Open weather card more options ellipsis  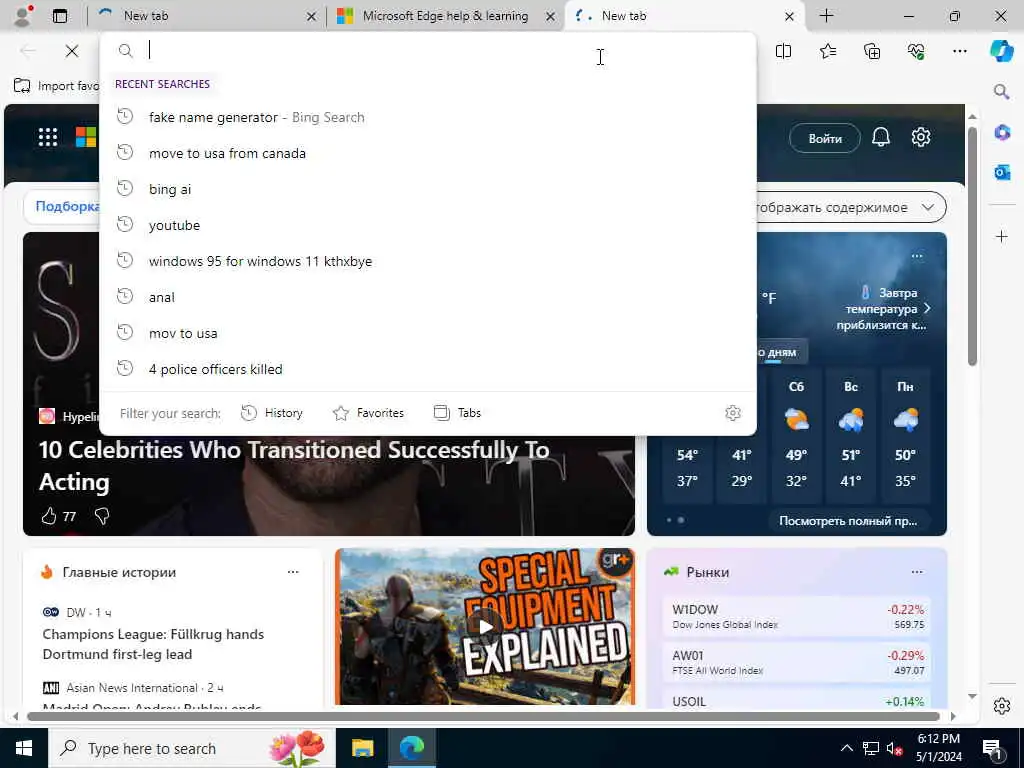tap(917, 256)
